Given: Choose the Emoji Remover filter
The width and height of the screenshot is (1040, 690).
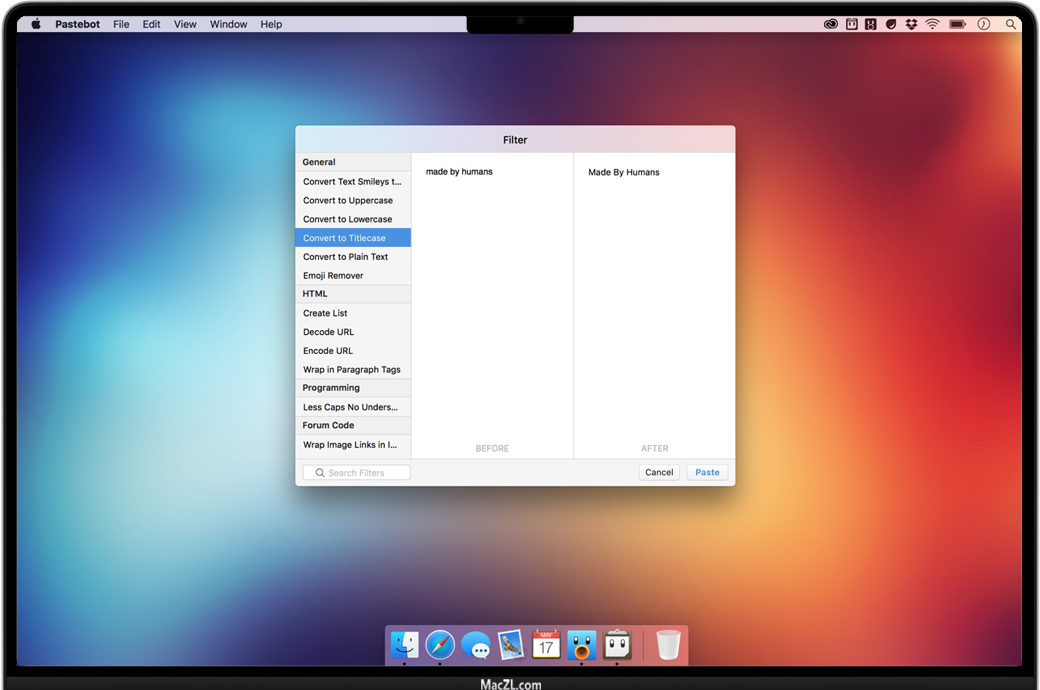Looking at the screenshot, I should coord(333,275).
